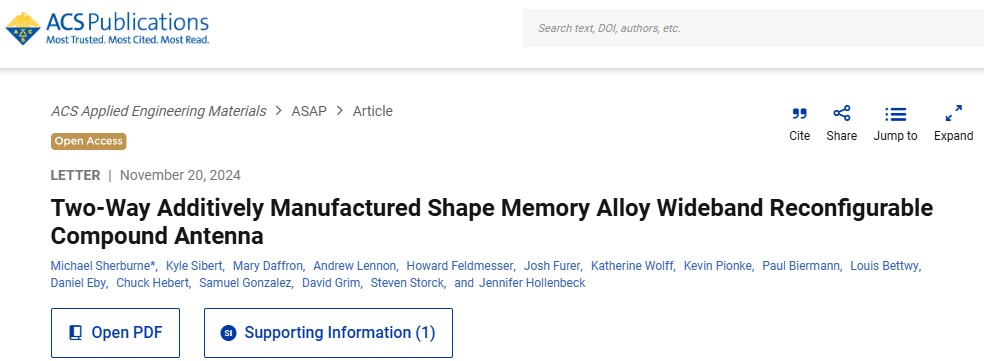Open author Steven Storck's profile
Viewport: 984px width, 361px height.
407,283
